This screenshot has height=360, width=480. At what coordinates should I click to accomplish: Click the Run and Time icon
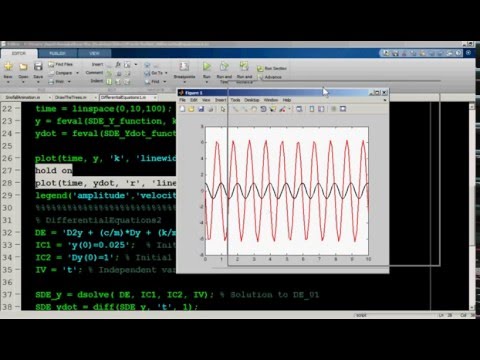pos(224,66)
